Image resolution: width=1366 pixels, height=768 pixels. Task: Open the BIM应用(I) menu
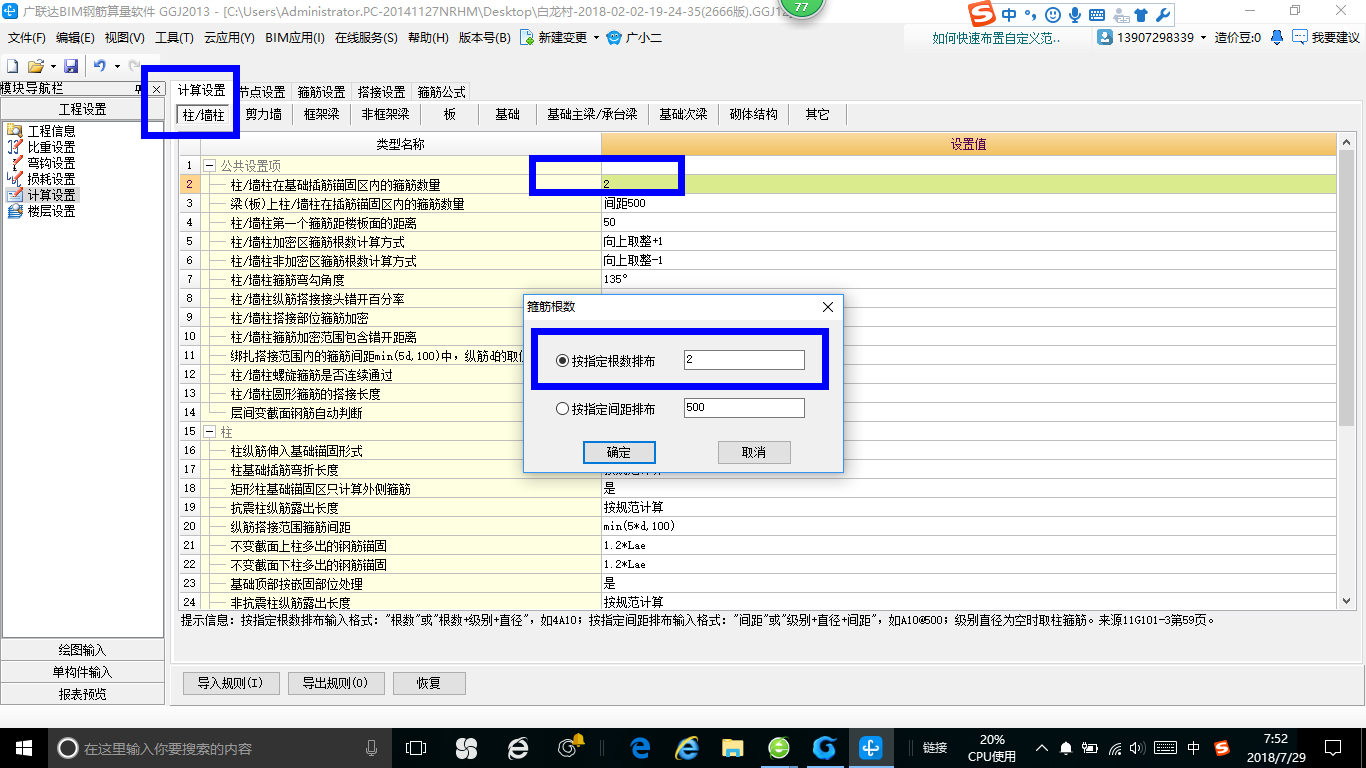click(295, 38)
